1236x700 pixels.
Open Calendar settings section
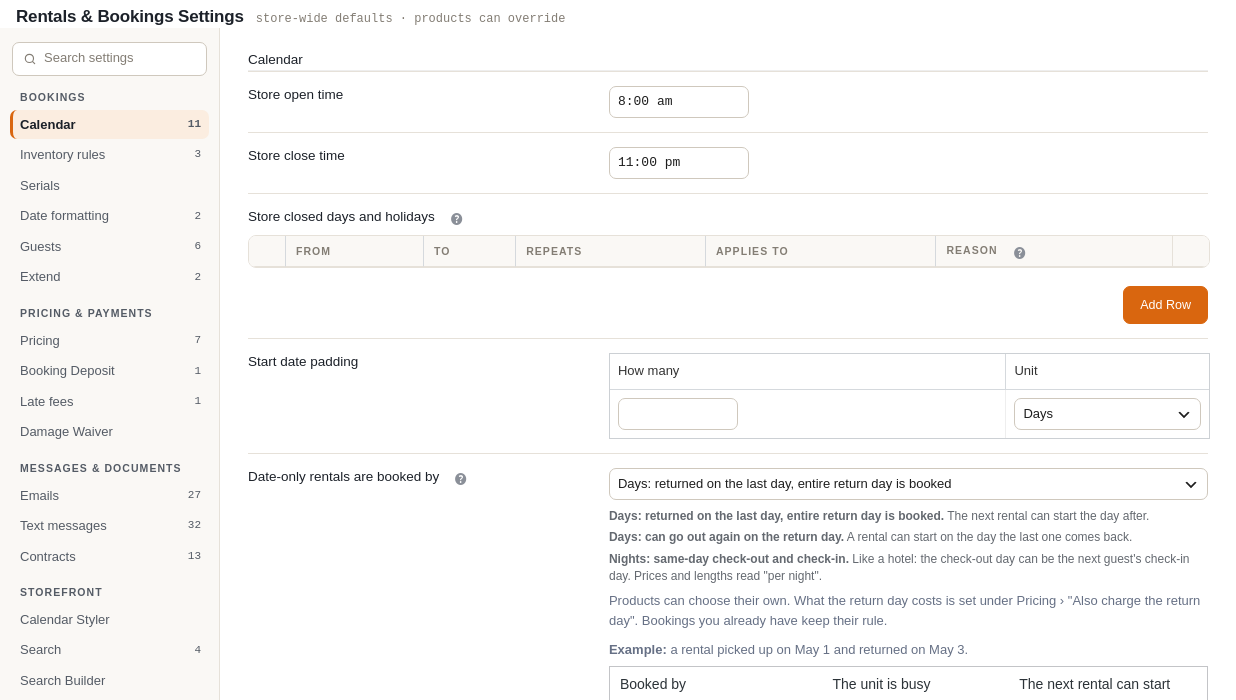[x=110, y=124]
